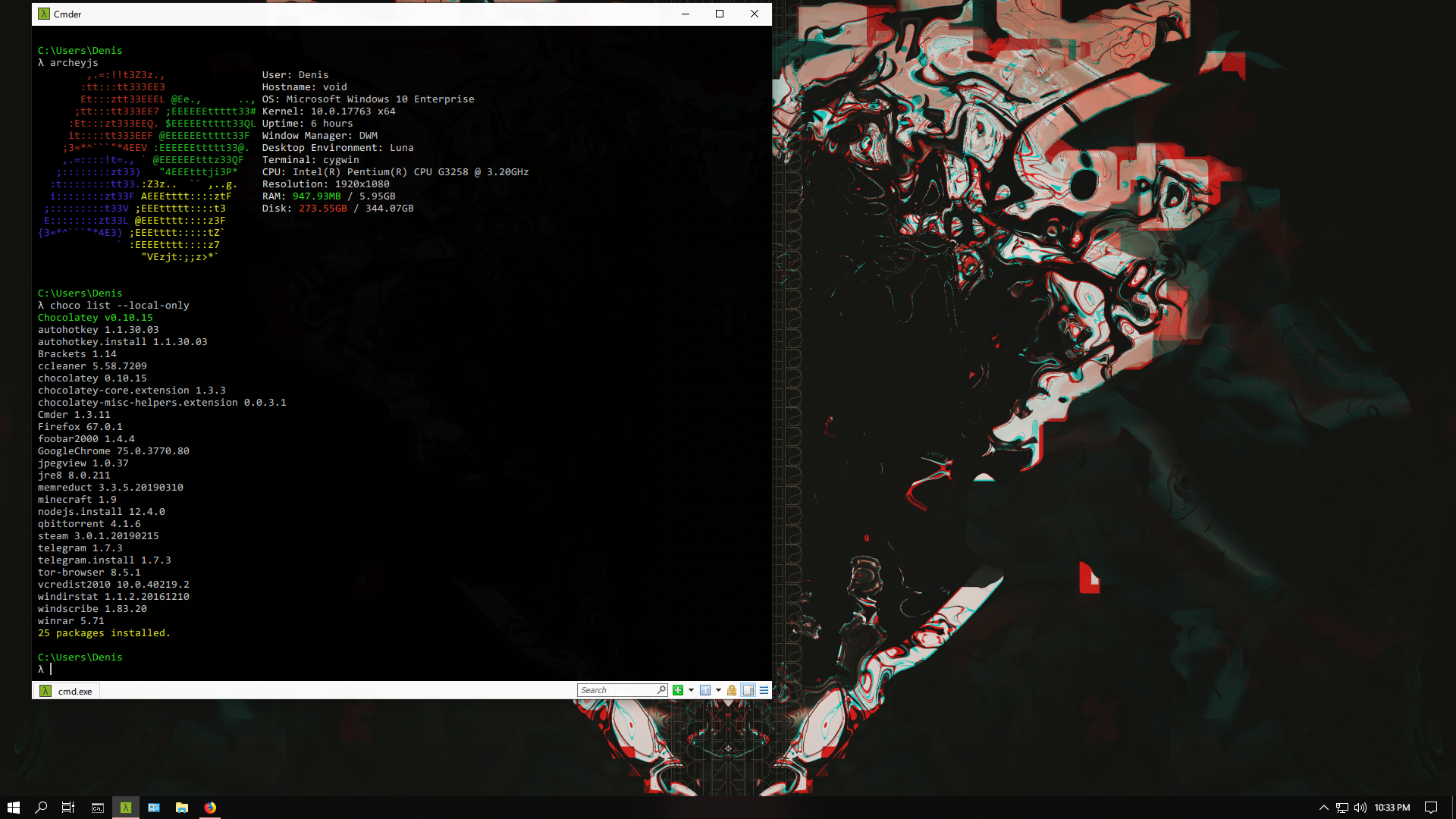Click the 'Terminal: cygwin' line
1456x819 pixels.
tap(311, 160)
